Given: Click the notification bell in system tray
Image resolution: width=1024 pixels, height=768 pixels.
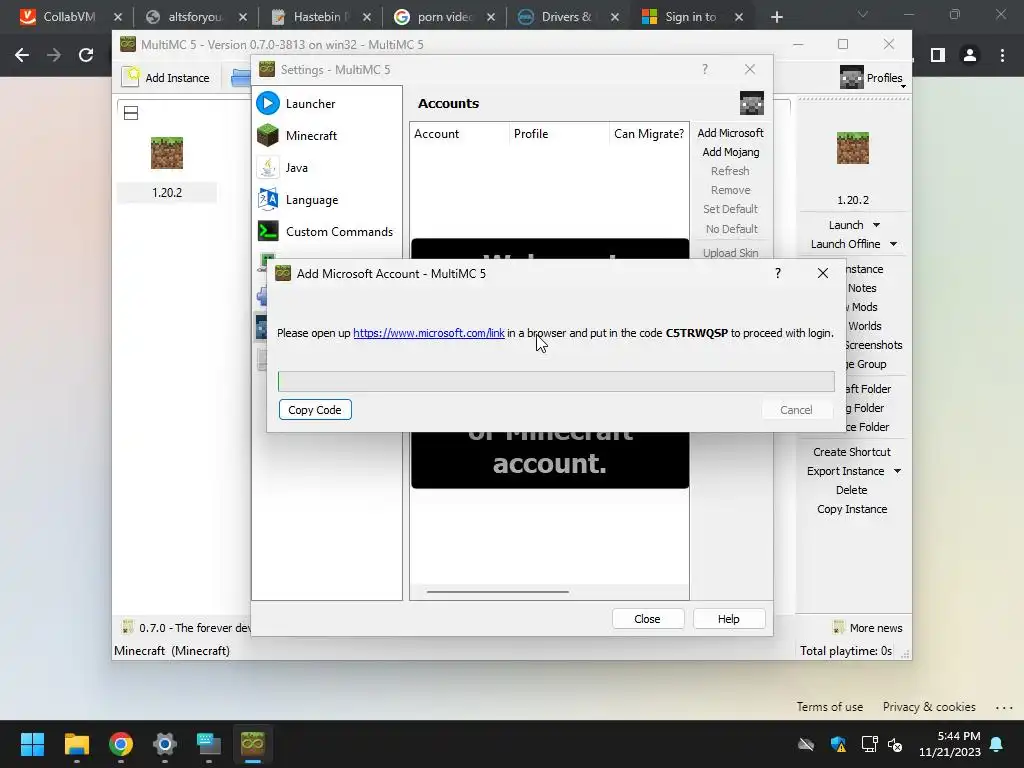Looking at the screenshot, I should coord(997,744).
